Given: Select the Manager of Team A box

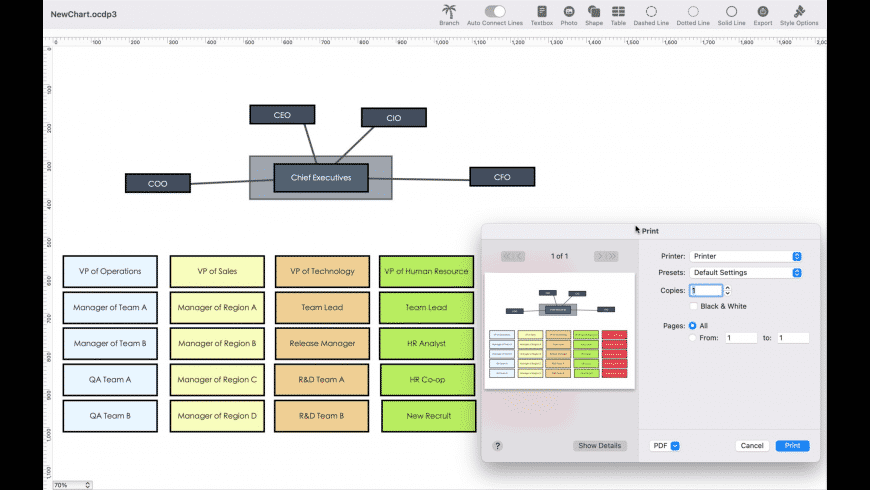Looking at the screenshot, I should (x=110, y=307).
